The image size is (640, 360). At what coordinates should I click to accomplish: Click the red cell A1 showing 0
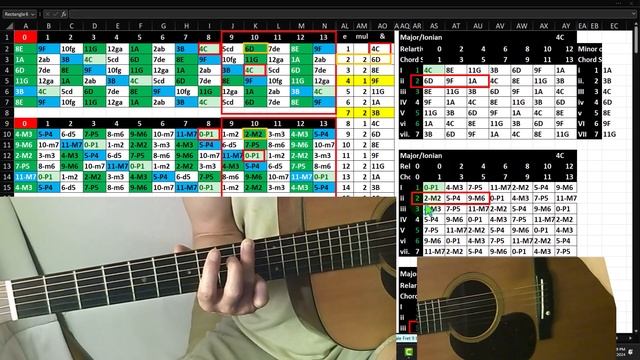[x=25, y=38]
